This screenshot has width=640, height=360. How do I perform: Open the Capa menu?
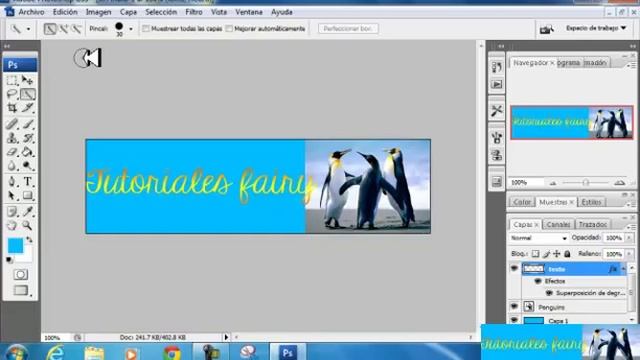128,12
